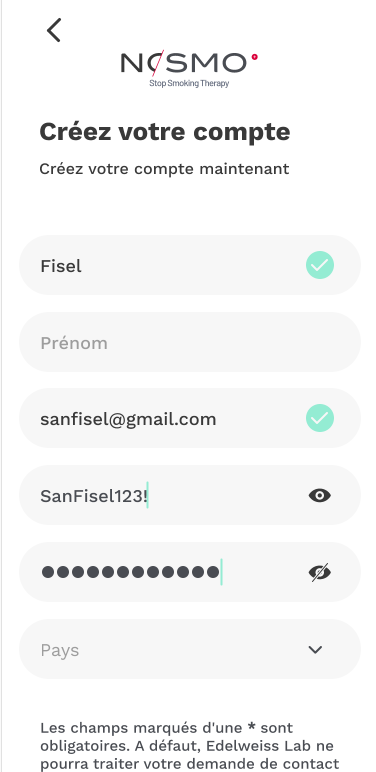Click the Prénom placeholder label
376x772 pixels.
pos(74,343)
